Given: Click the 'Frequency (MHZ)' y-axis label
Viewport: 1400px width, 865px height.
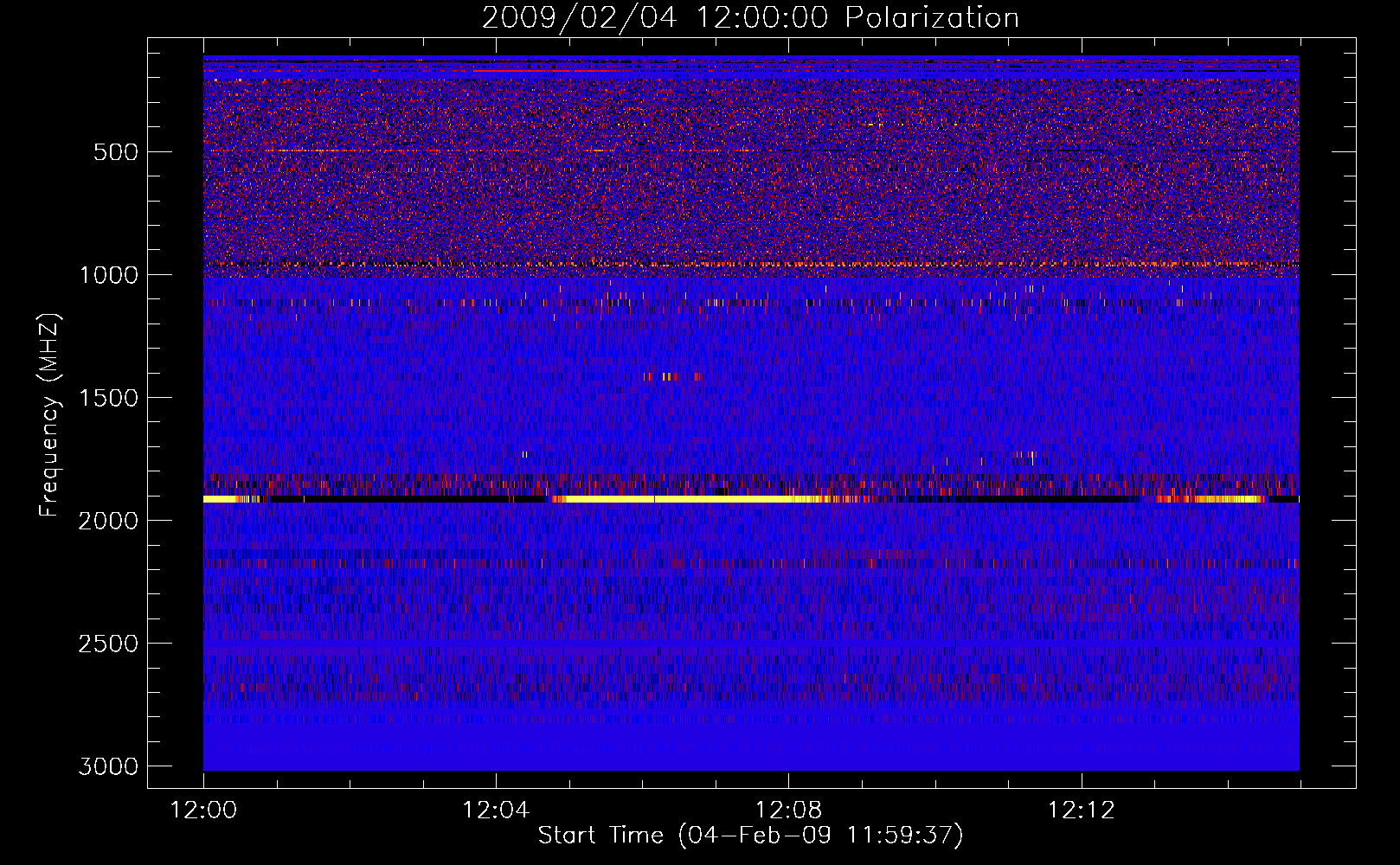Looking at the screenshot, I should pos(50,415).
